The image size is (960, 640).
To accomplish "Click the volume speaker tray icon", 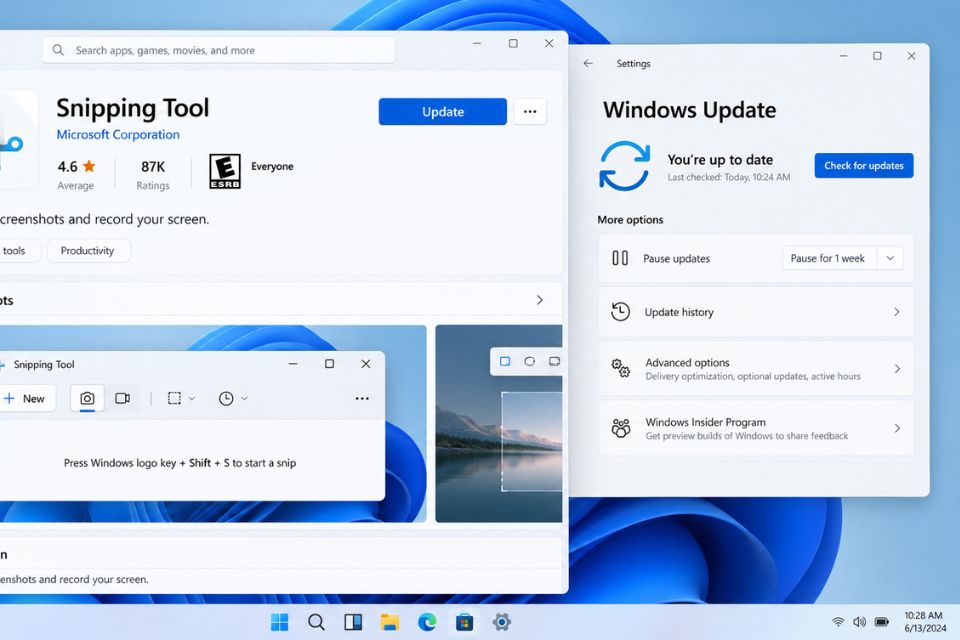I will tap(860, 622).
